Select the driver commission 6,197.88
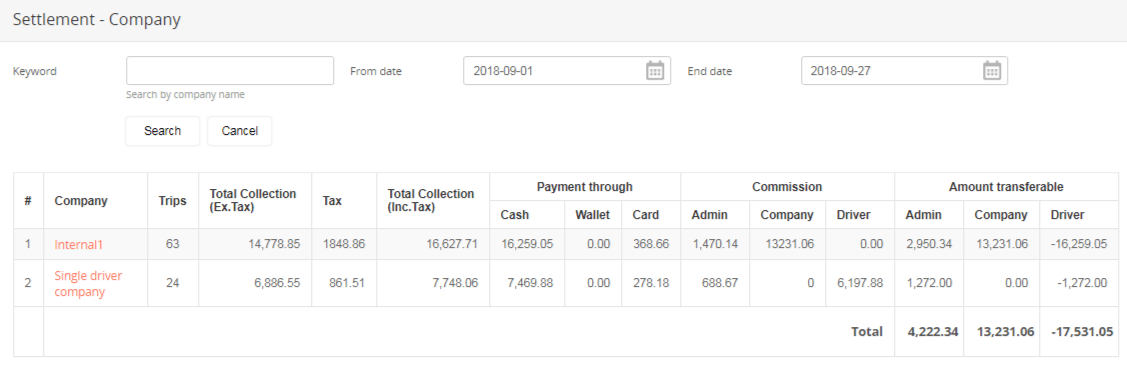 (x=859, y=283)
